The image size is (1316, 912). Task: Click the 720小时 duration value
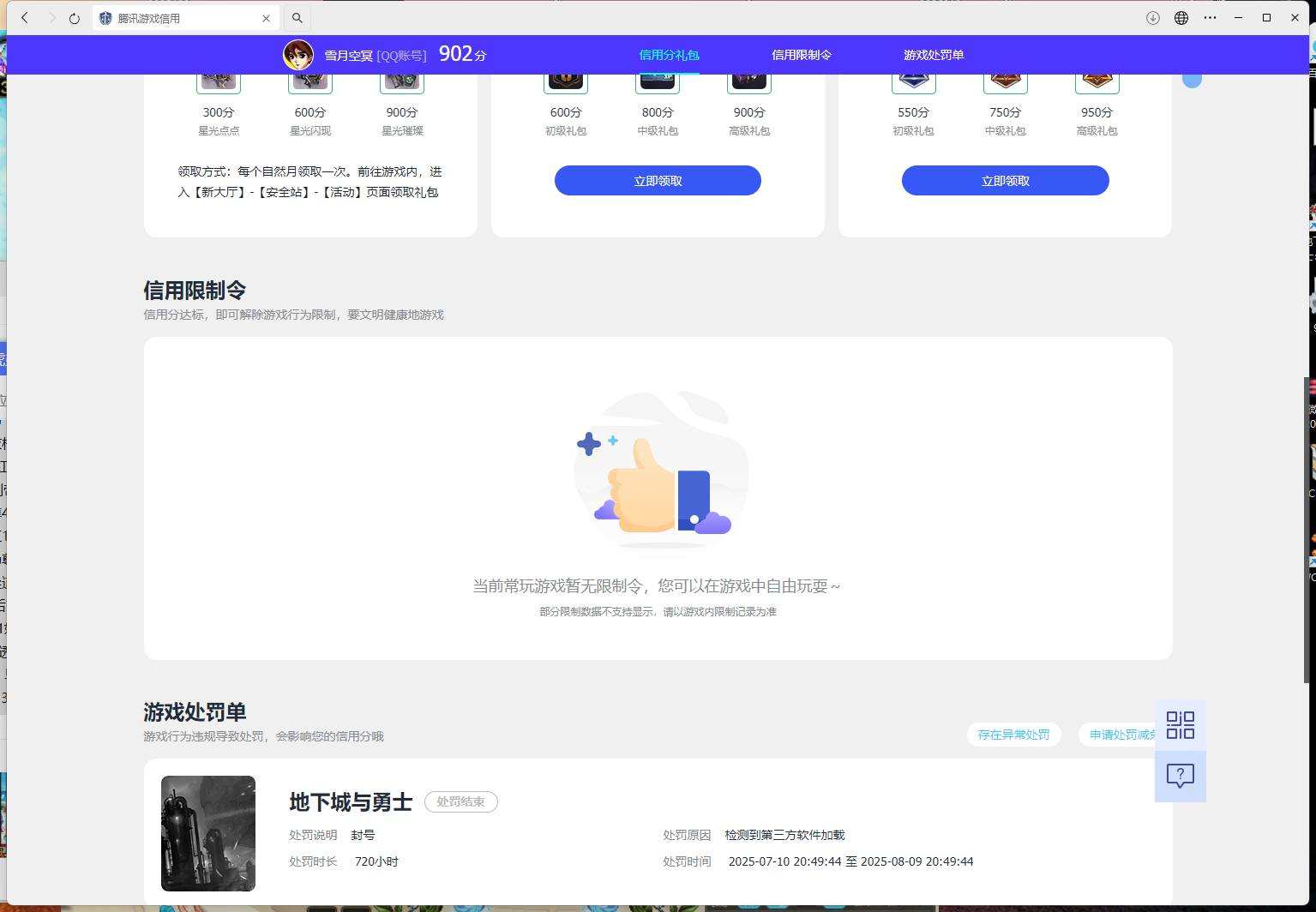(376, 861)
